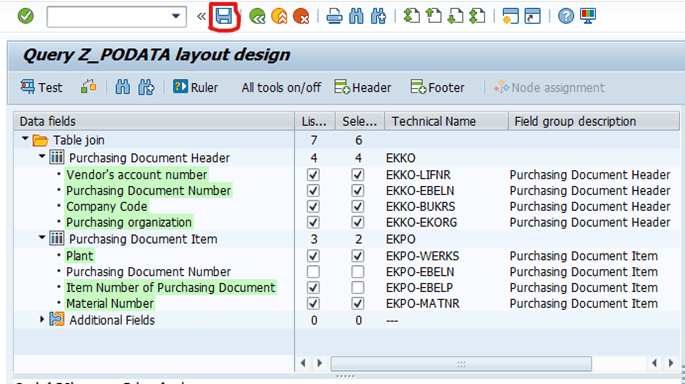Screen dimensions: 685x384
Task: Click the Find binoculars in application toolbar
Action: point(123,87)
